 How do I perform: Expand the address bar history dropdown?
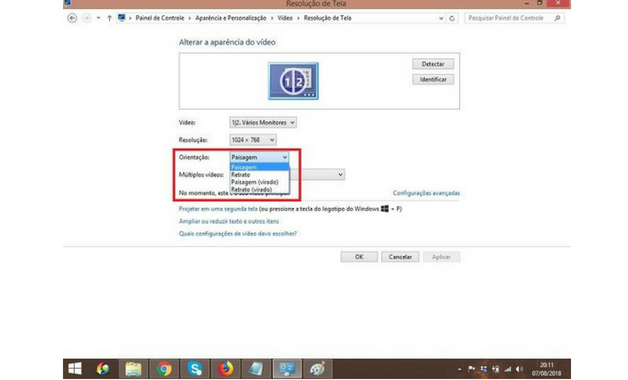click(441, 18)
